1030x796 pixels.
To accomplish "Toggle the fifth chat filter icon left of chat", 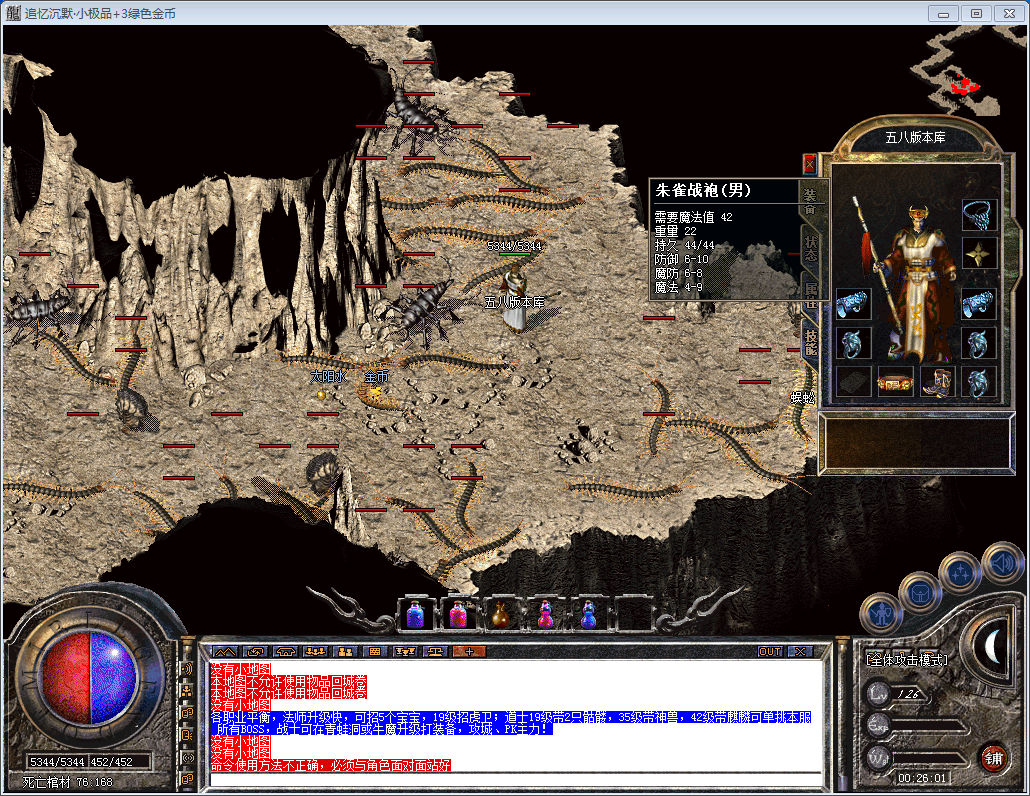I will [x=187, y=757].
